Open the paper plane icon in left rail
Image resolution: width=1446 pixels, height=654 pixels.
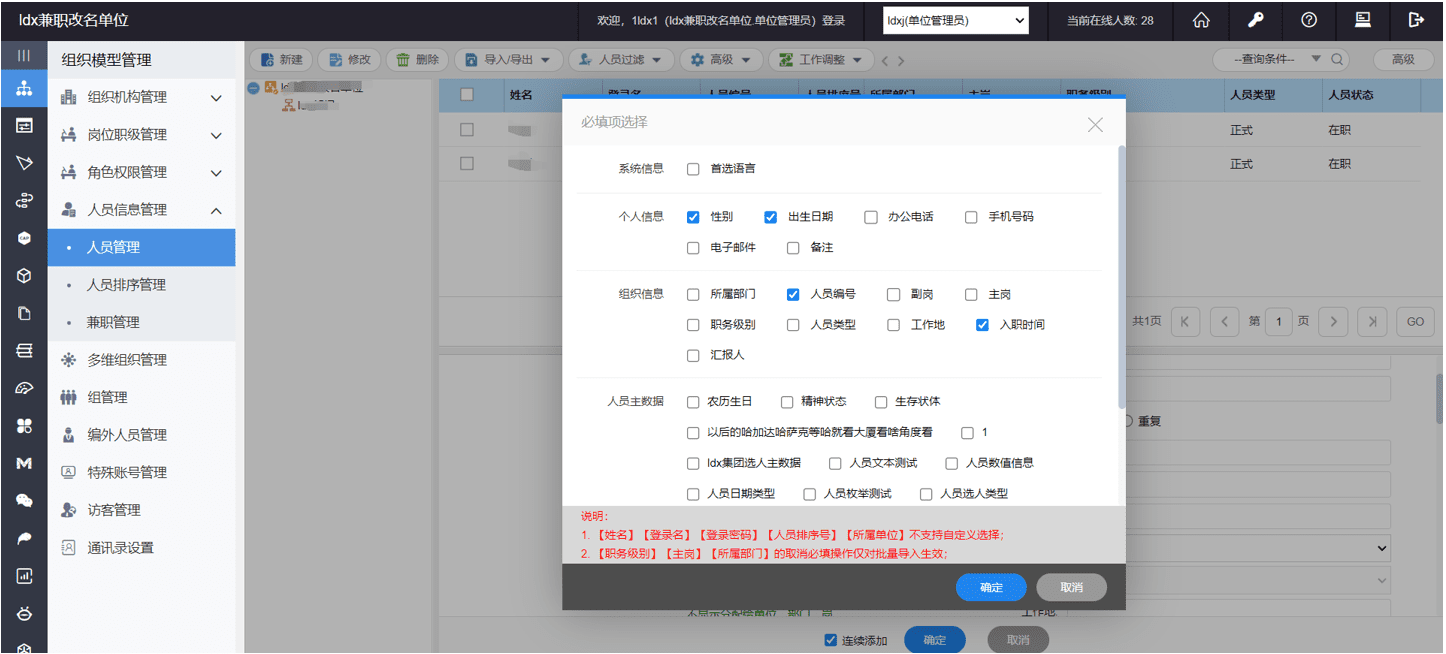(x=24, y=163)
